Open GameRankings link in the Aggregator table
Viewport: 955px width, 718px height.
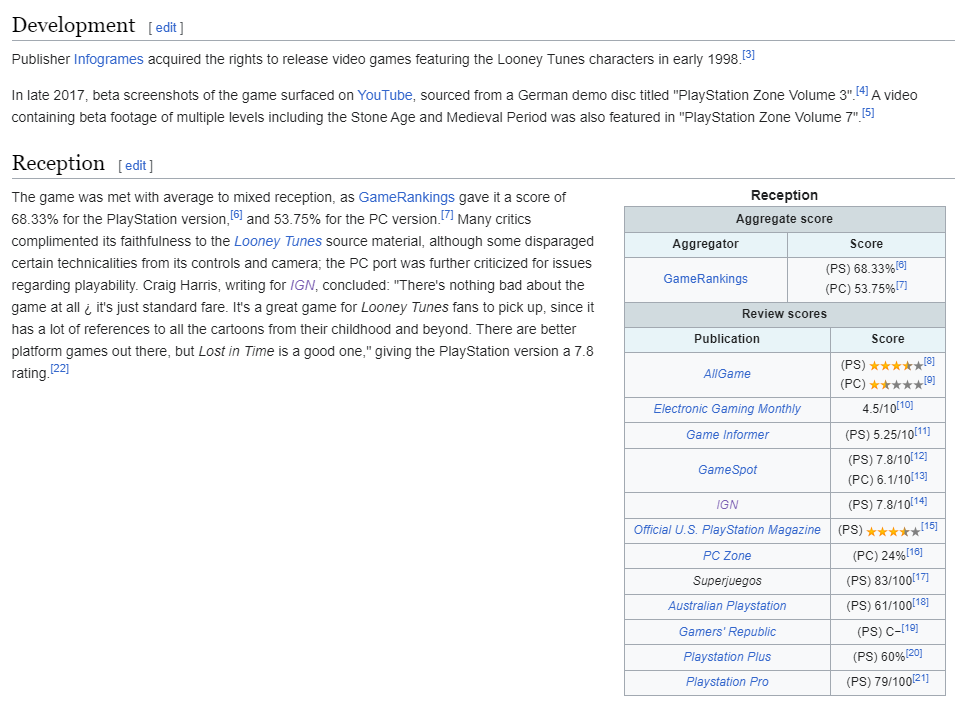pyautogui.click(x=705, y=278)
